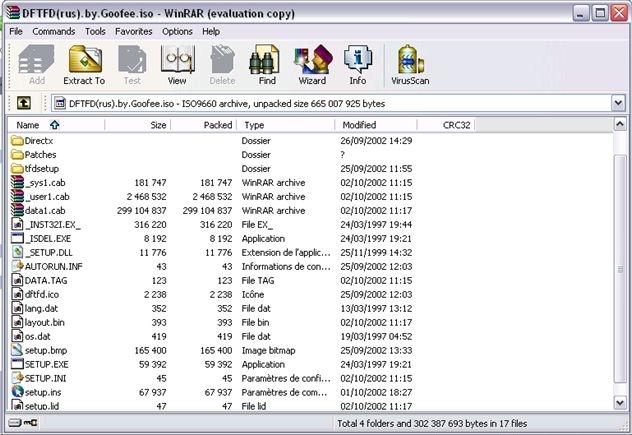This screenshot has width=632, height=435.
Task: Open the Options menu
Action: click(177, 31)
